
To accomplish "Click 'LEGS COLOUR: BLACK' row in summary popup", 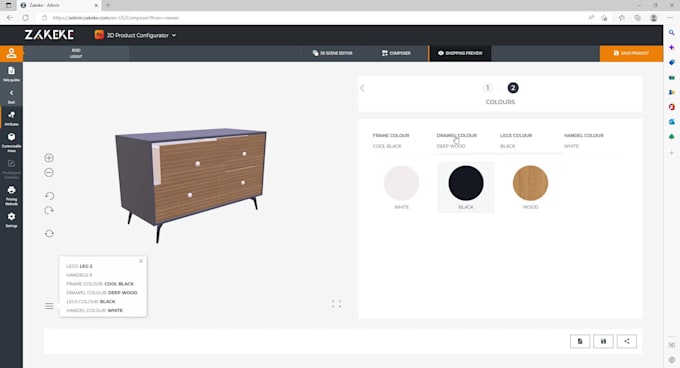I will tap(91, 301).
